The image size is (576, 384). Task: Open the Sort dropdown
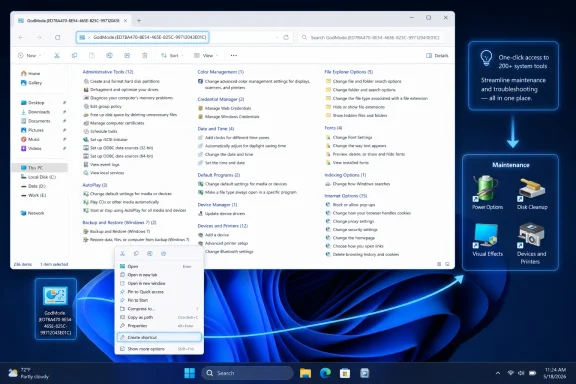(x=172, y=55)
